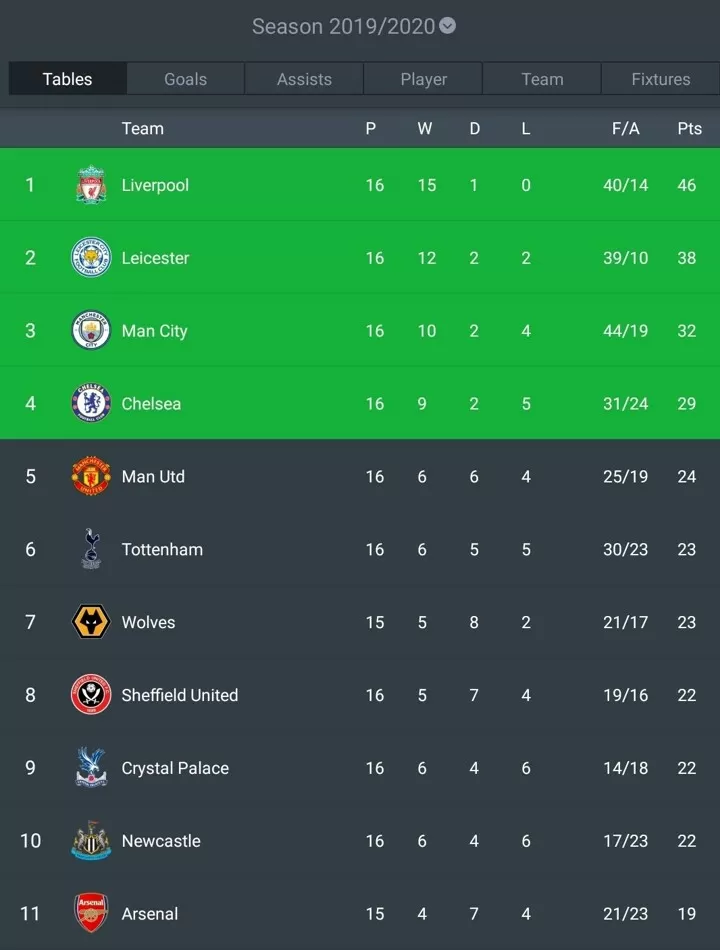Click the Tottenham cockerel crest
Viewport: 720px width, 950px height.
(91, 549)
